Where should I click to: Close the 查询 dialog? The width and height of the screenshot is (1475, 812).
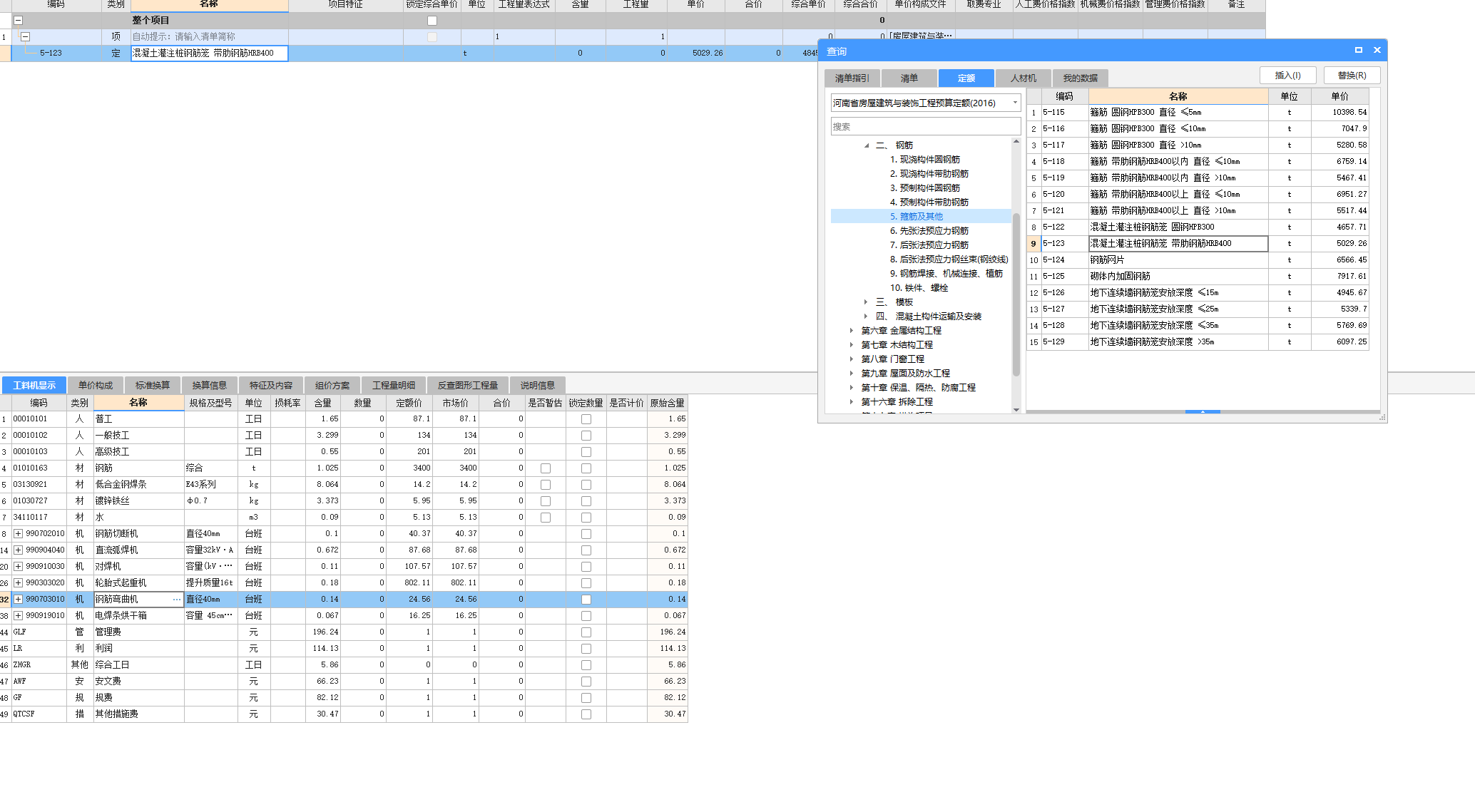click(1377, 50)
